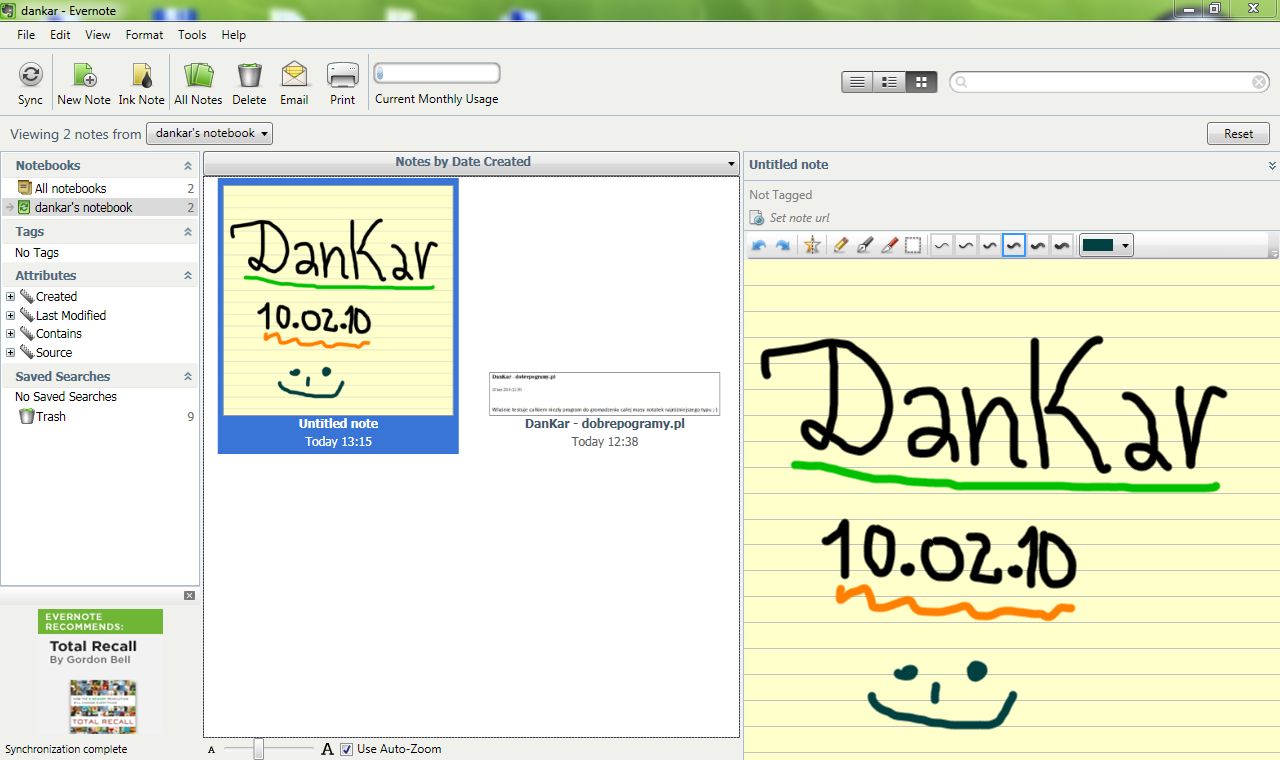Select the fountain Pen ink tool

pyautogui.click(x=865, y=245)
